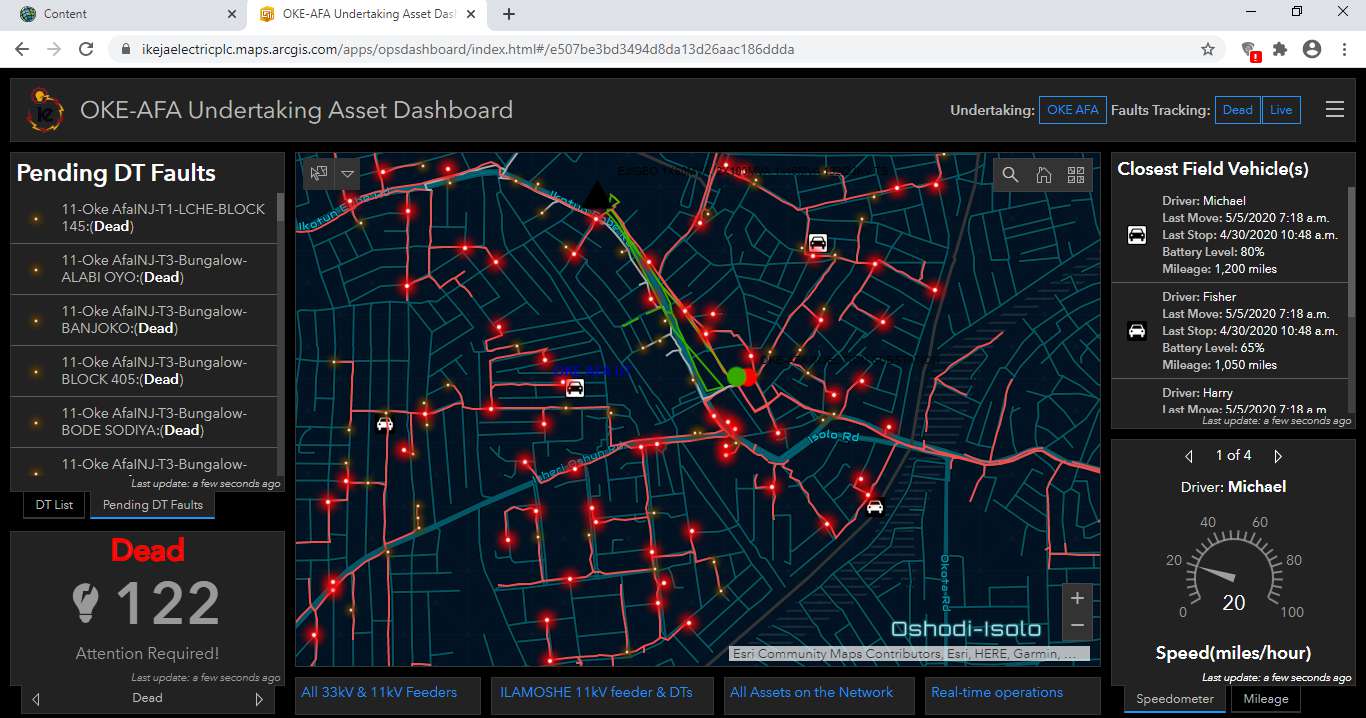Open the basemap gallery grid icon
Image resolution: width=1366 pixels, height=718 pixels.
coord(1077,174)
